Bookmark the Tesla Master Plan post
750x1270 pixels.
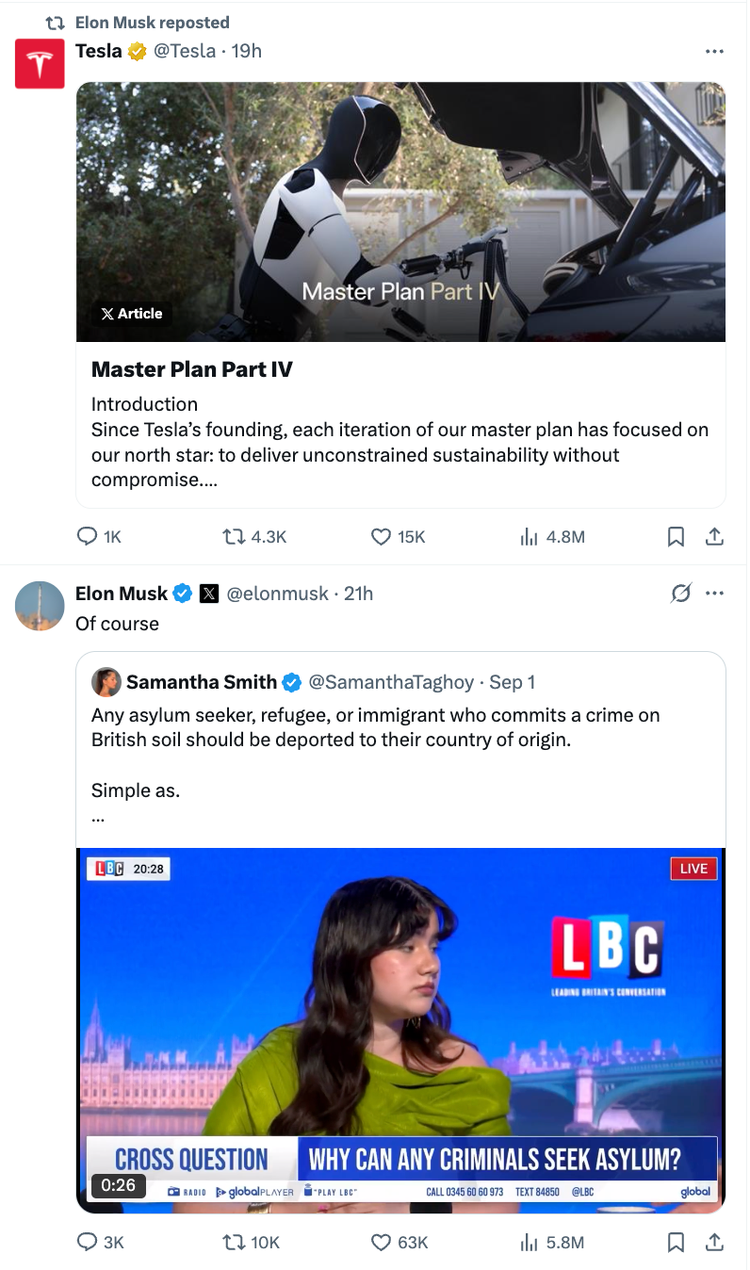pyautogui.click(x=676, y=537)
